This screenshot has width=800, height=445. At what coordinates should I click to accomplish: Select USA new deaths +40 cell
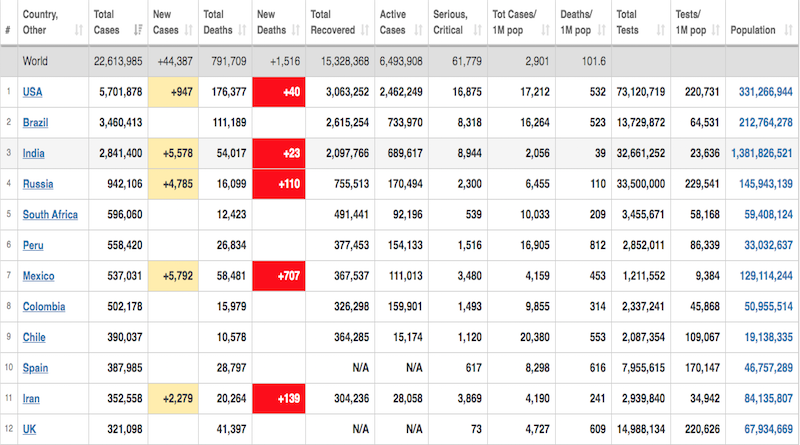279,92
